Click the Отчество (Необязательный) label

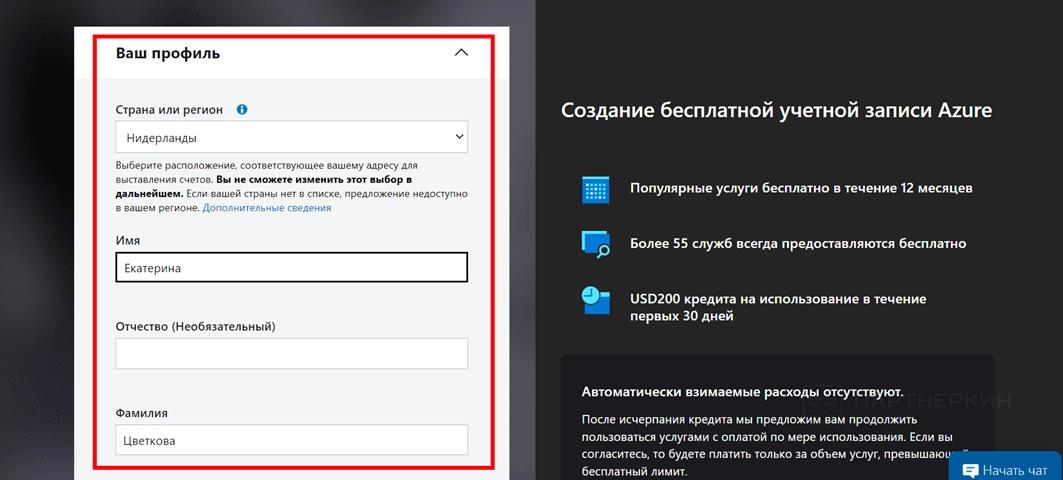195,327
